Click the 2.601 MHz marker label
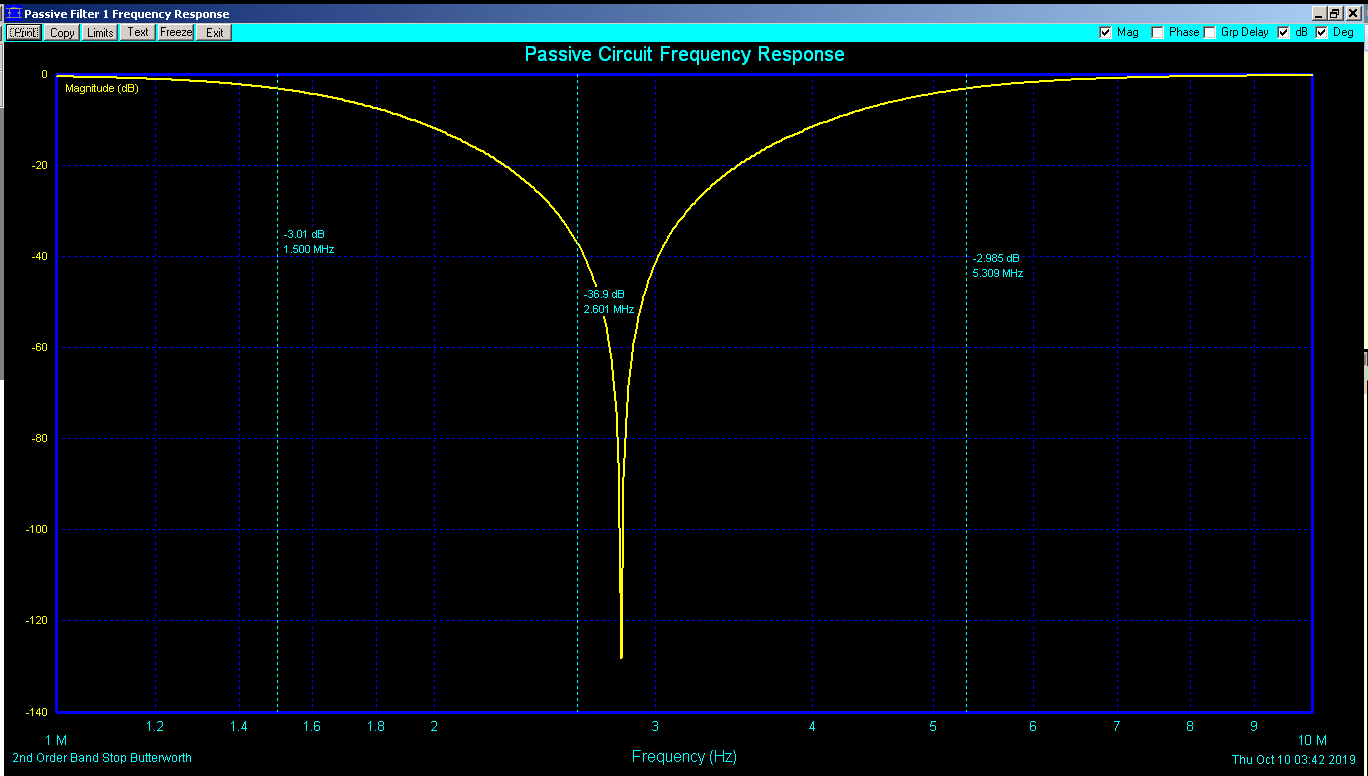Image resolution: width=1368 pixels, height=776 pixels. pyautogui.click(x=609, y=309)
